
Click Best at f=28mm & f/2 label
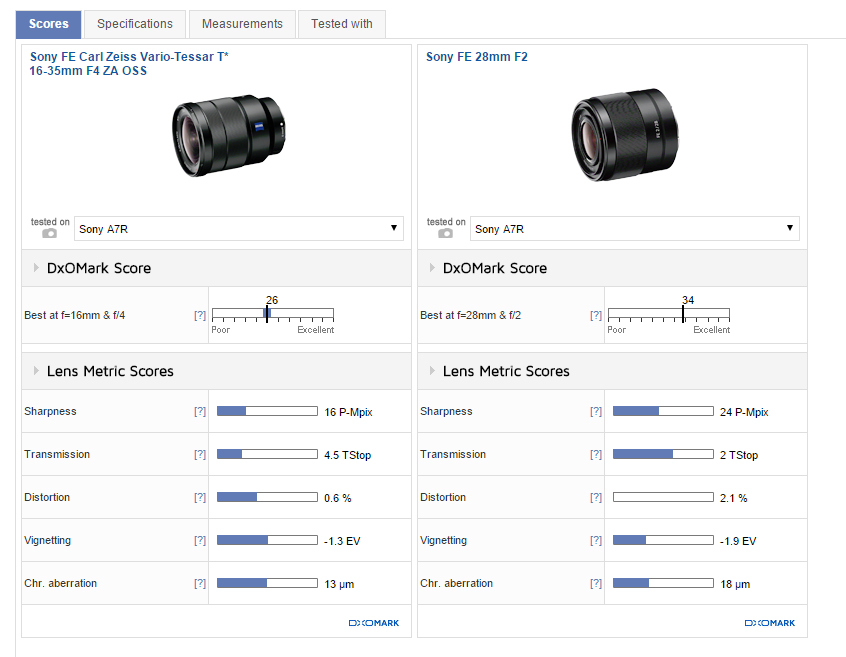470,315
